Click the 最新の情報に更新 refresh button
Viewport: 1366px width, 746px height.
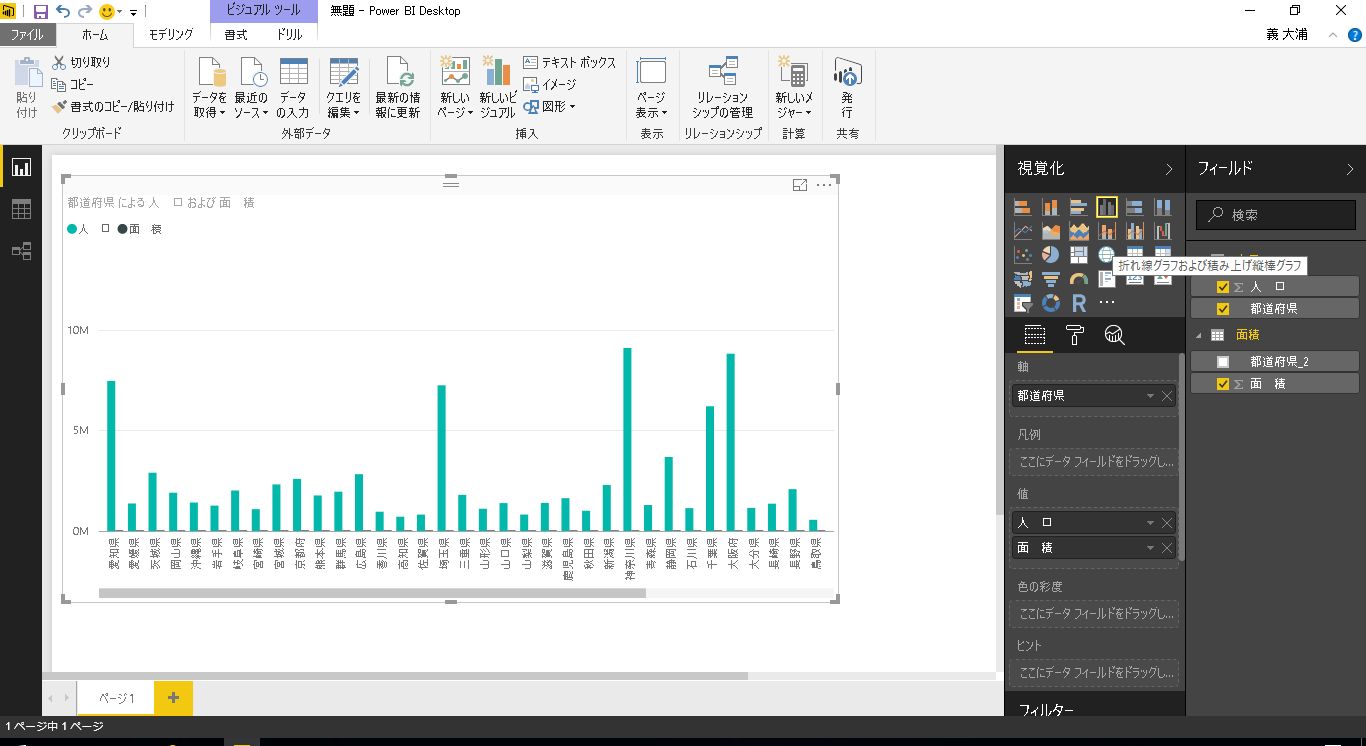[398, 88]
